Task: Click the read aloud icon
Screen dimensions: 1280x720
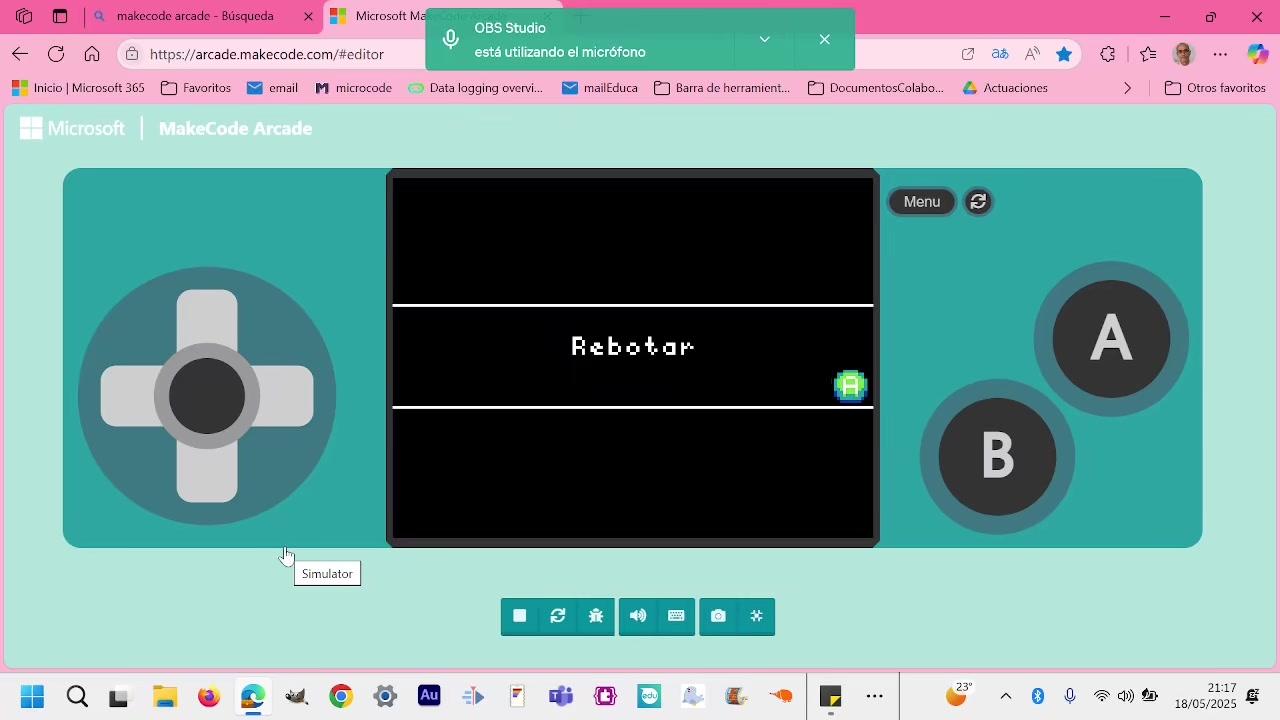Action: (x=1032, y=54)
